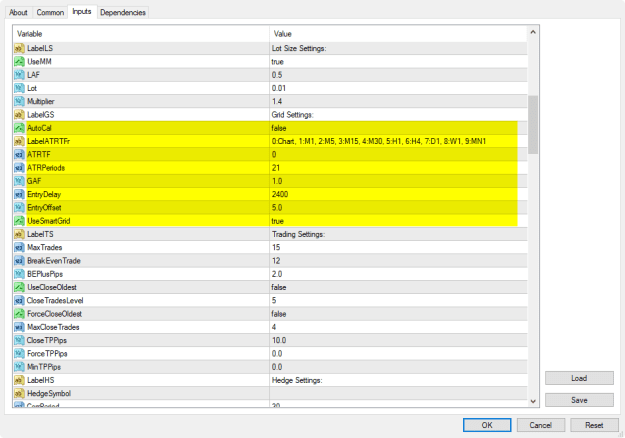The width and height of the screenshot is (625, 438).
Task: Click the Reset button
Action: (x=594, y=425)
